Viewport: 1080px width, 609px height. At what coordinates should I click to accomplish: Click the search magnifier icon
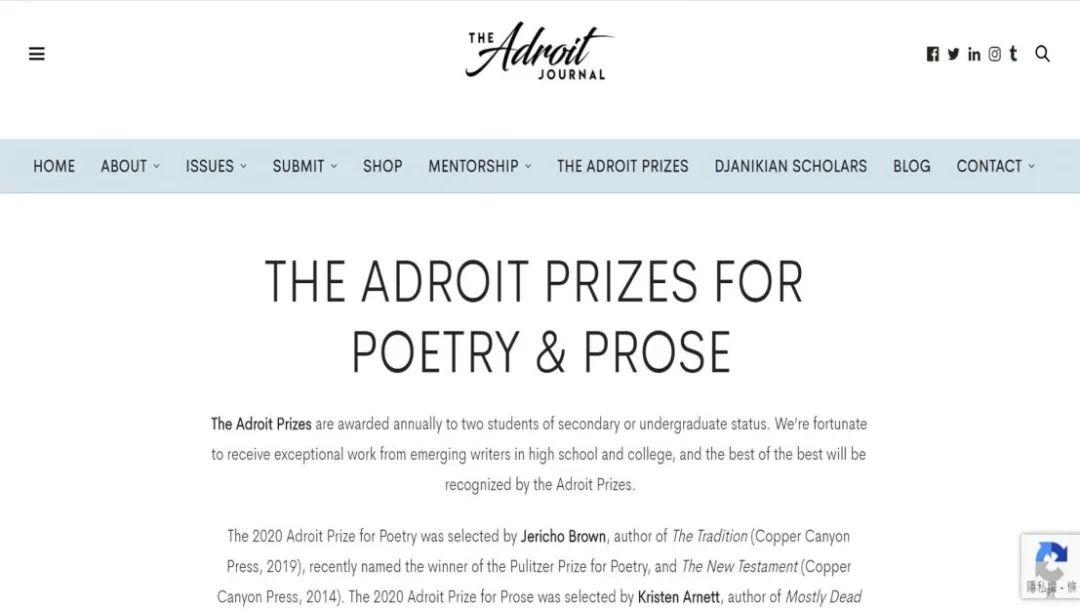click(1042, 54)
